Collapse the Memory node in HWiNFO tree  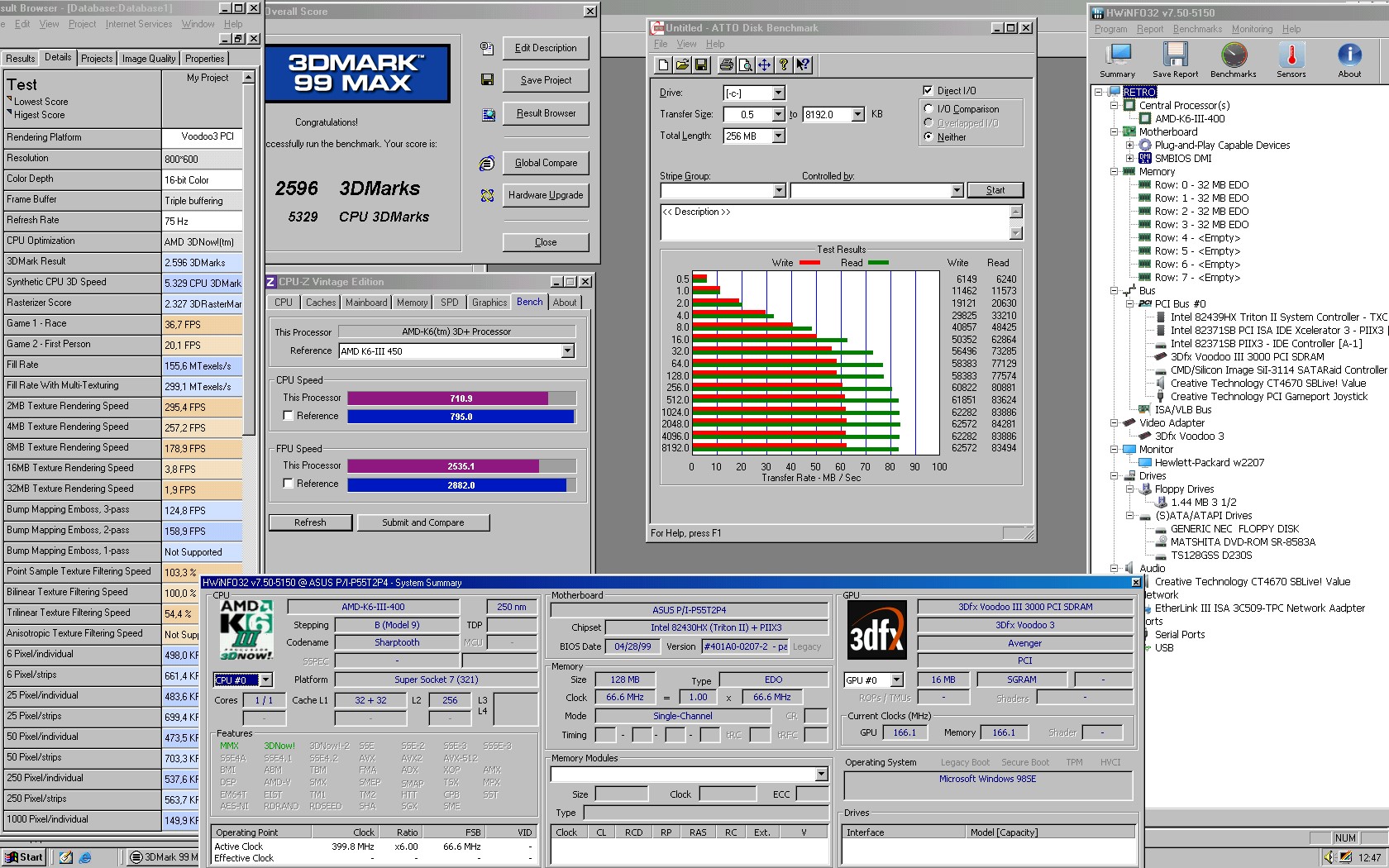click(1114, 172)
